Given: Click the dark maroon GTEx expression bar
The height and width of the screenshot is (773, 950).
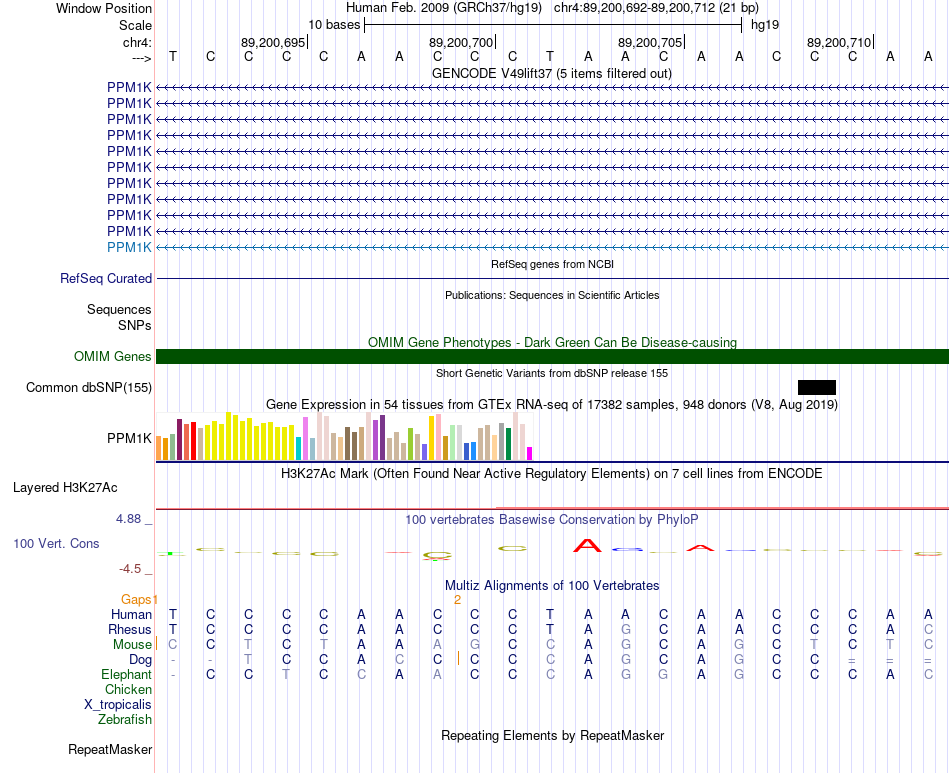Looking at the screenshot, I should coord(179,439).
